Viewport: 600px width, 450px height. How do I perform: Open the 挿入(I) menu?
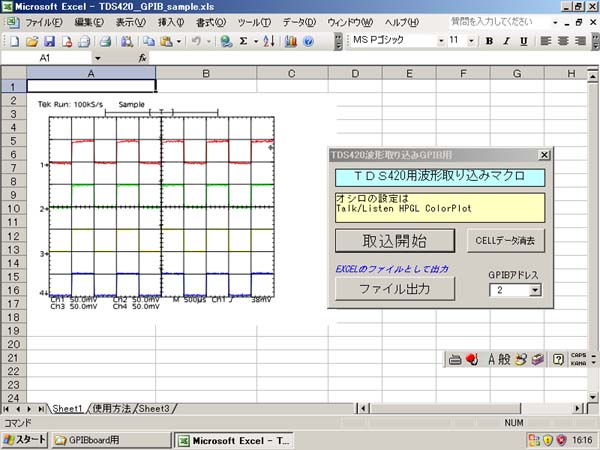point(171,23)
